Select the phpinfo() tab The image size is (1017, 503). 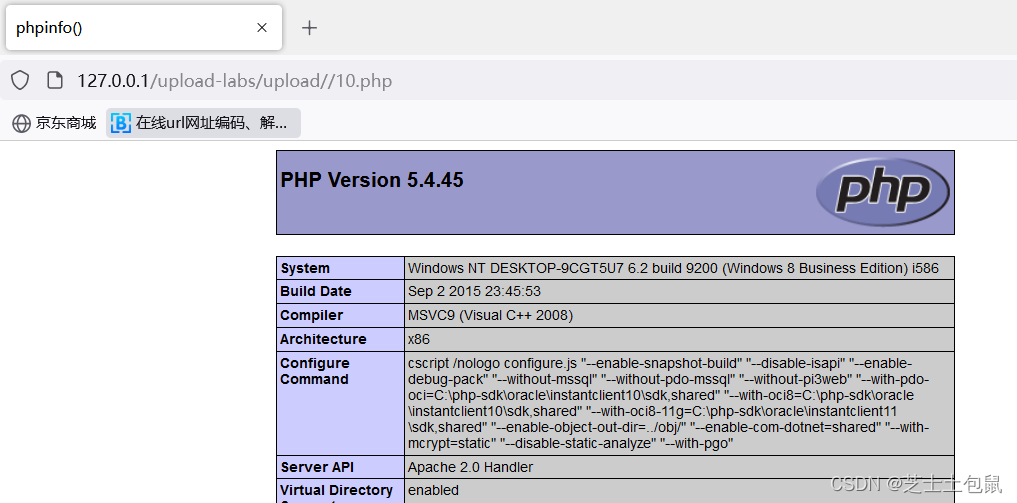point(144,28)
